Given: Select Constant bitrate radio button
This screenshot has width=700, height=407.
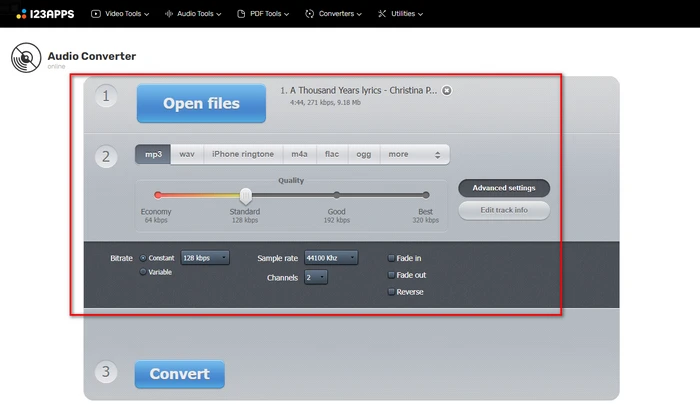Looking at the screenshot, I should coord(143,258).
